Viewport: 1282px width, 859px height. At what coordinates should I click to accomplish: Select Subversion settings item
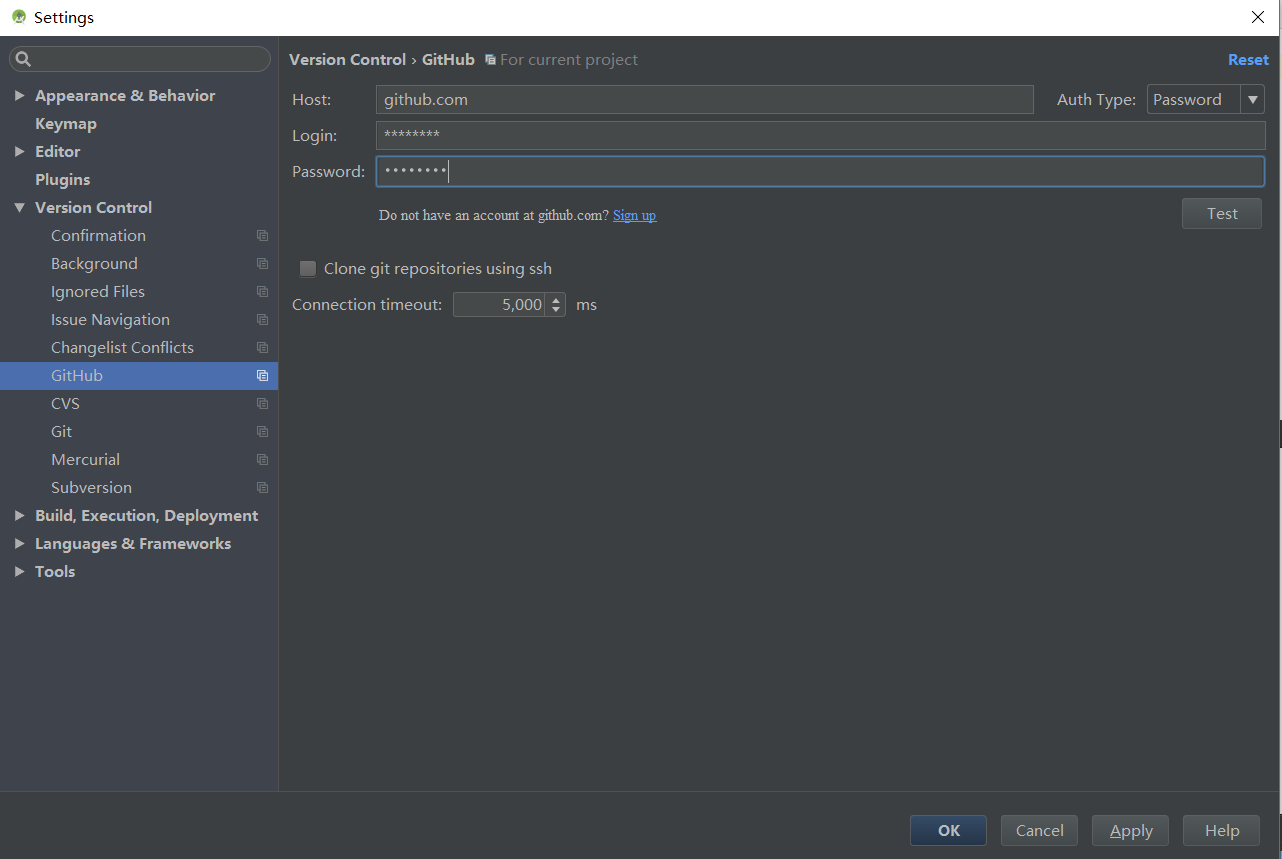click(91, 488)
